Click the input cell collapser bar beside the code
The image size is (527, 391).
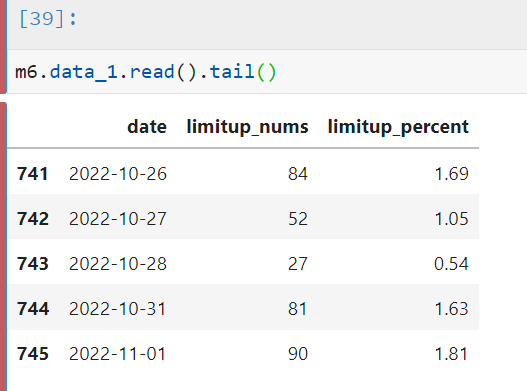pyautogui.click(x=3, y=47)
